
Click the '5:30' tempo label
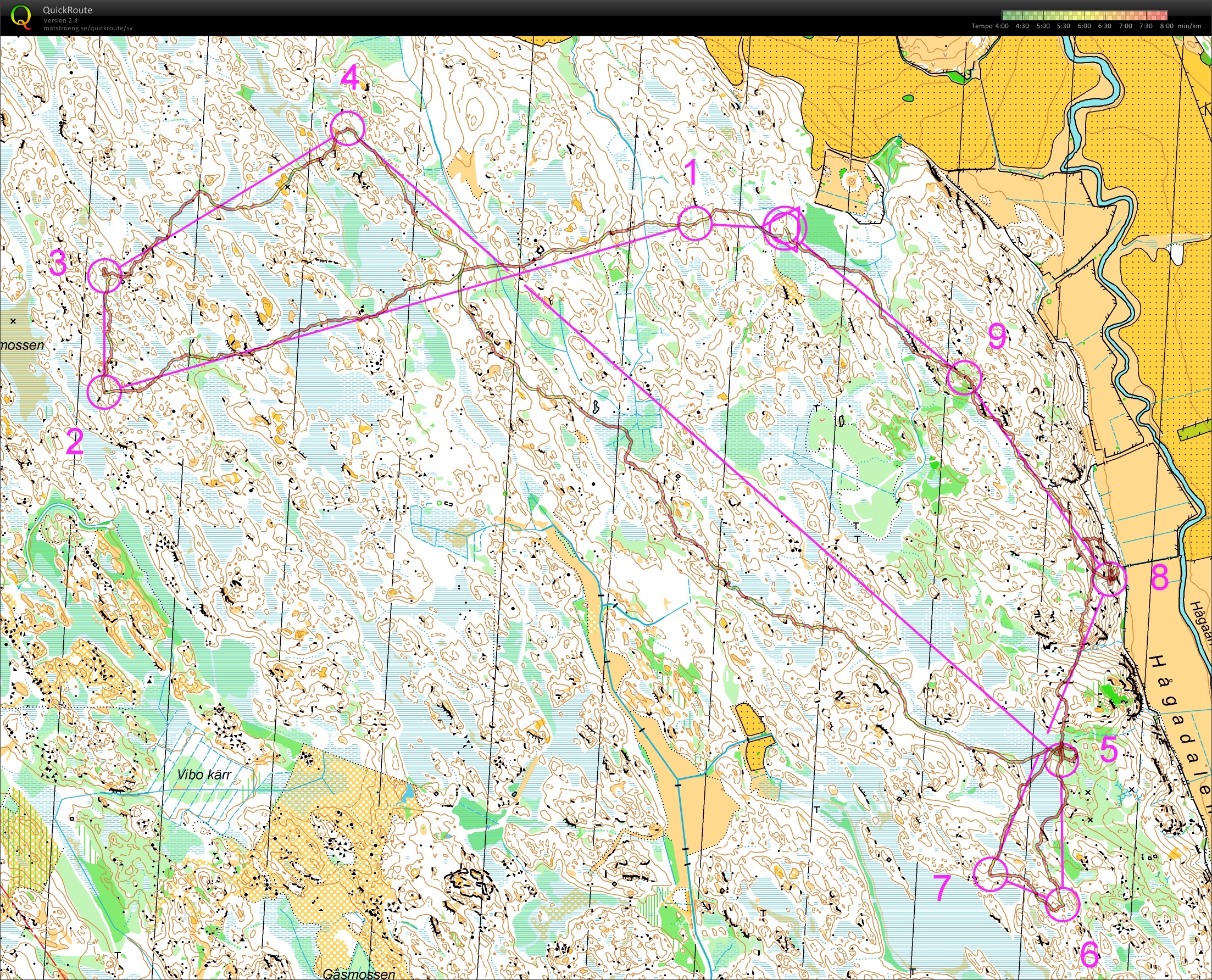(1064, 26)
